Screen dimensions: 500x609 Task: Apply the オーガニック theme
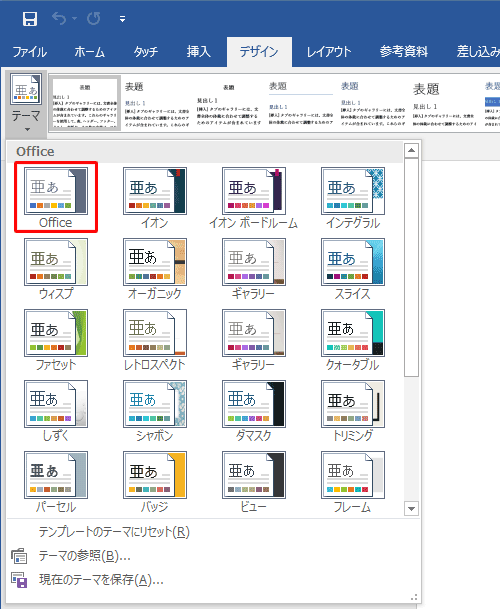[x=155, y=268]
